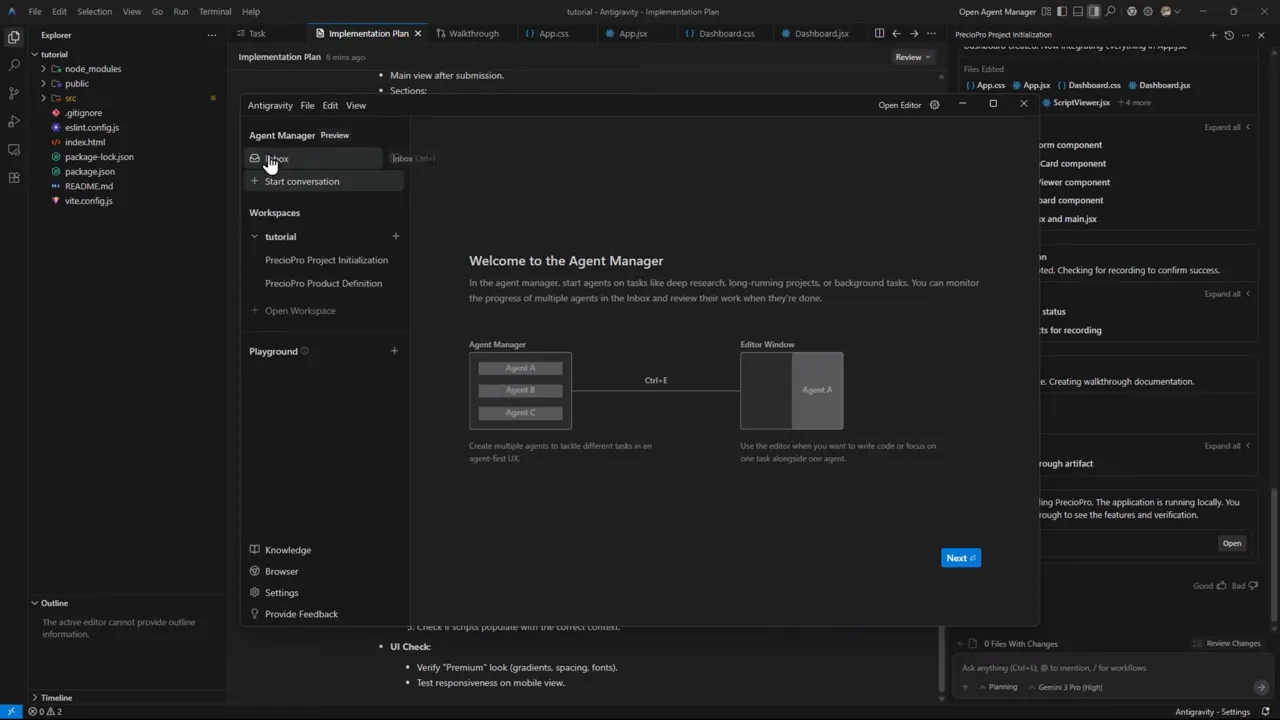Viewport: 1280px width, 720px height.
Task: Collapse the tutorial workspace
Action: [255, 236]
